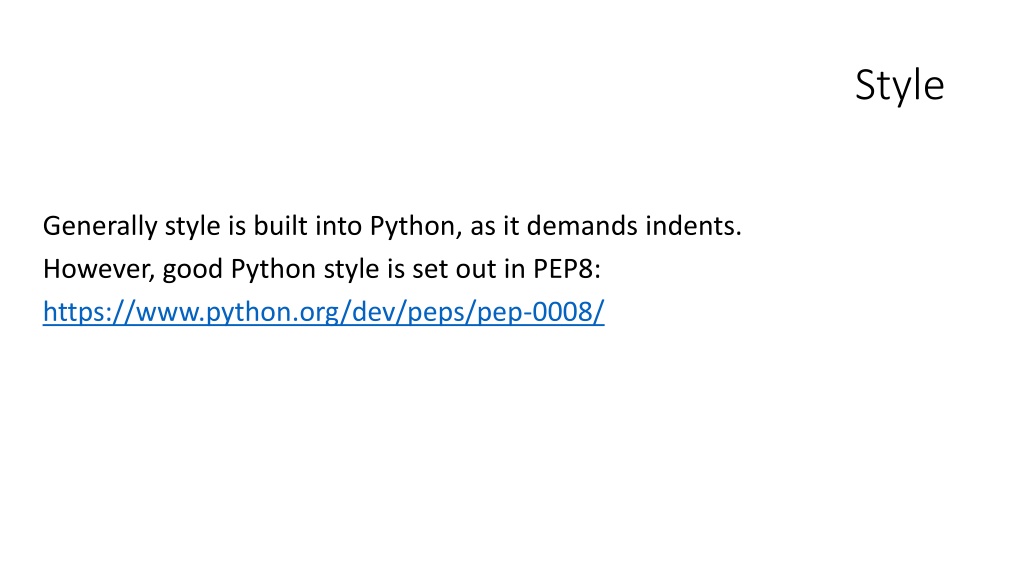Screen dimensions: 1024x576
Task: Click the slide title "Style"
Action: pos(899,86)
